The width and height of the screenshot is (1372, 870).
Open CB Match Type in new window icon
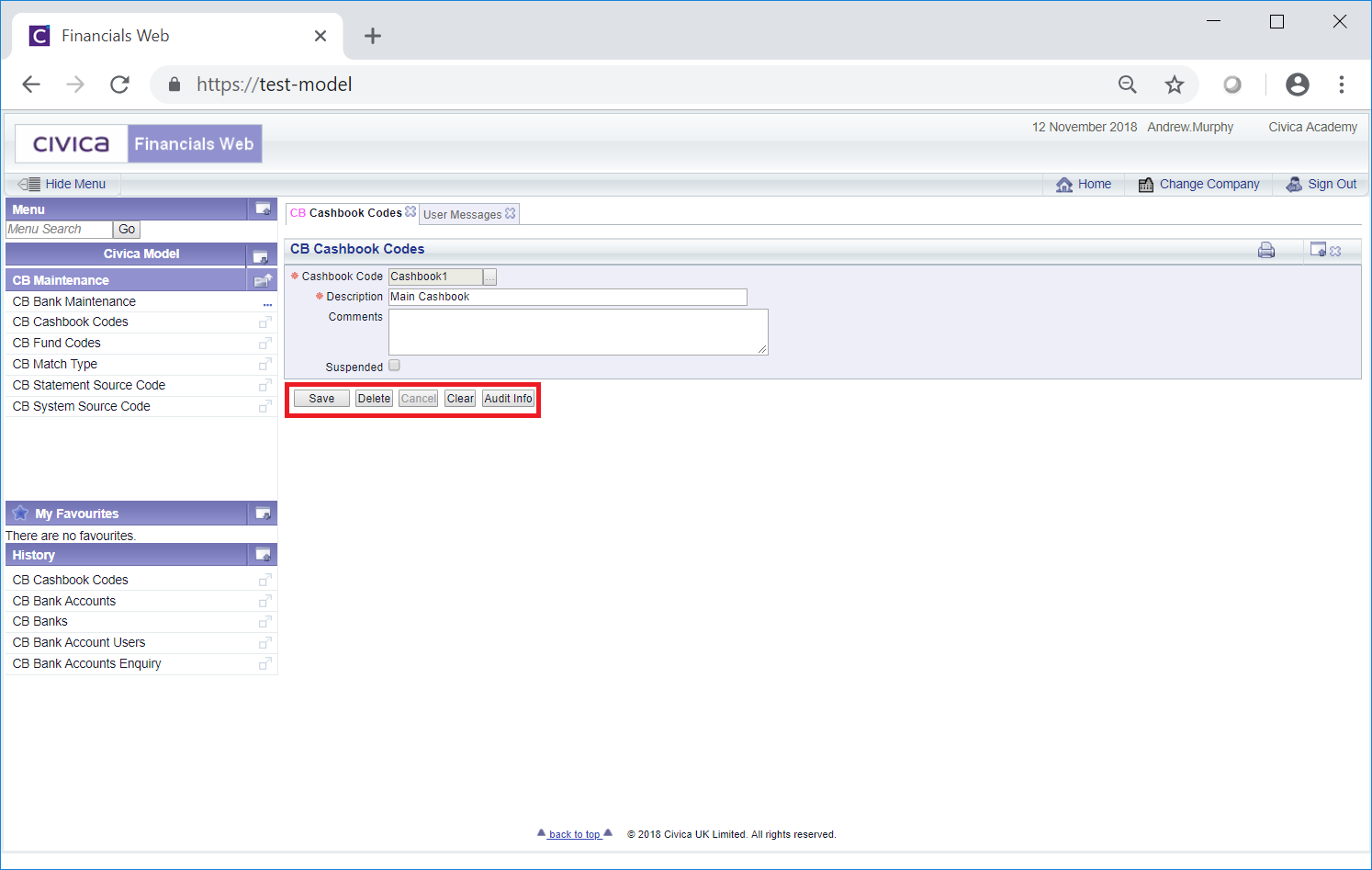point(264,365)
